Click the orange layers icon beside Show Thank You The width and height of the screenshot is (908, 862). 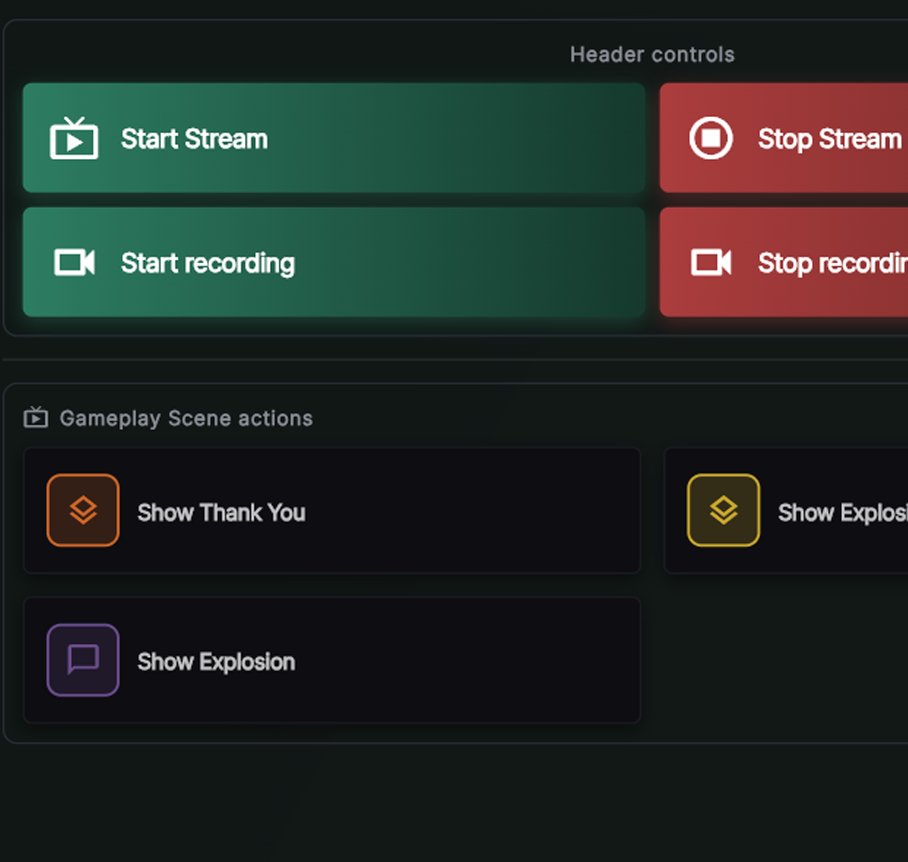83,511
